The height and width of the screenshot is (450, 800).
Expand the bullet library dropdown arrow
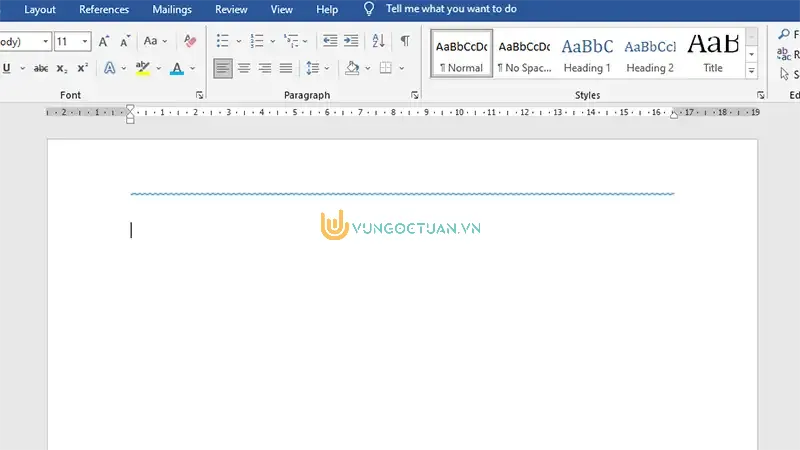(238, 41)
